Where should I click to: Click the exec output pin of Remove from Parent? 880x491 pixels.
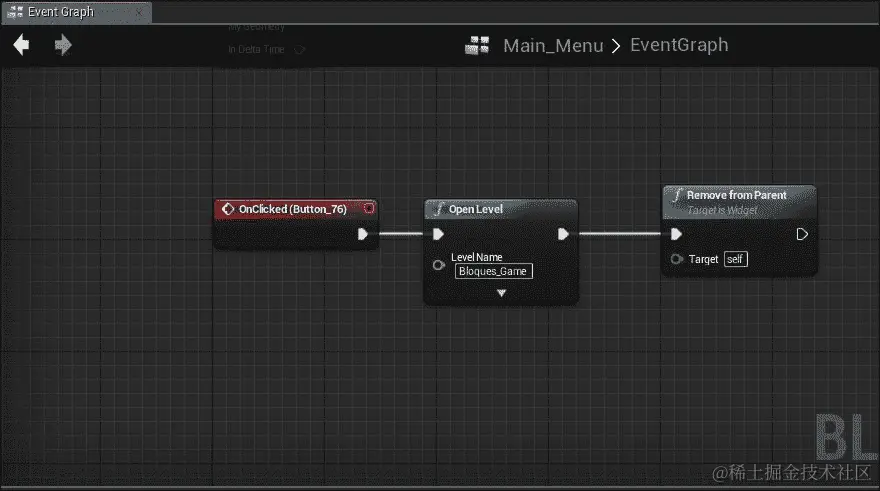click(x=802, y=234)
